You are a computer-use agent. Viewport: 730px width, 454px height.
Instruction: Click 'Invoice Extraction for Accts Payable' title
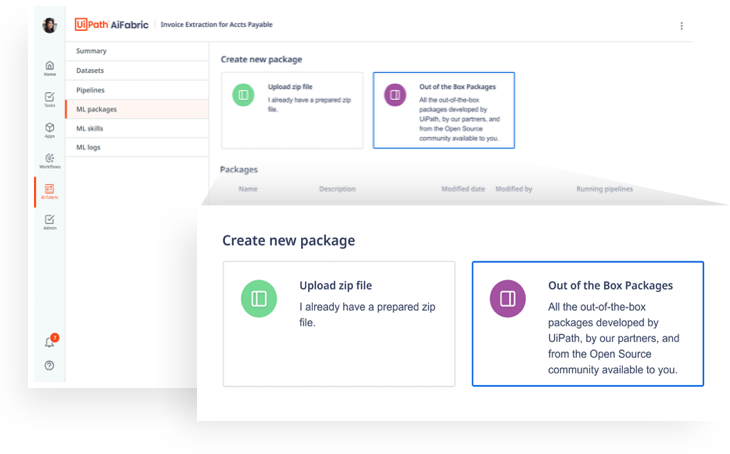coord(216,25)
